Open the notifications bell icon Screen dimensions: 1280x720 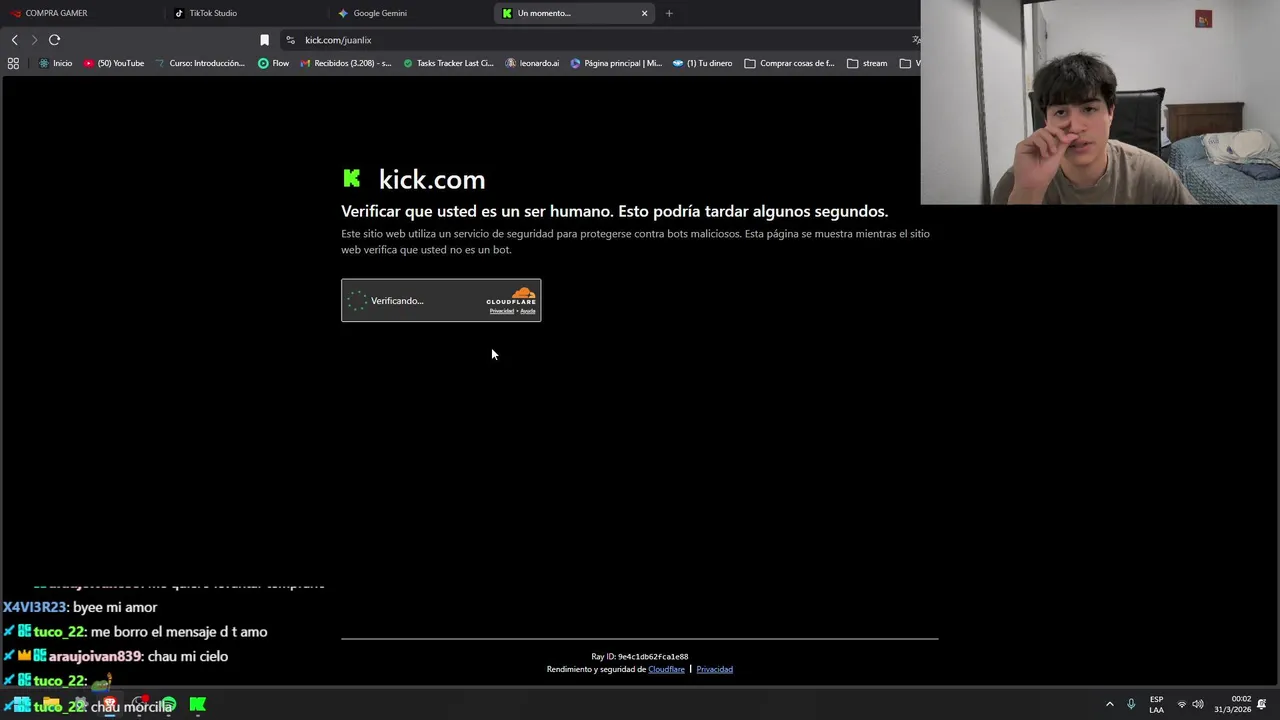[1262, 704]
